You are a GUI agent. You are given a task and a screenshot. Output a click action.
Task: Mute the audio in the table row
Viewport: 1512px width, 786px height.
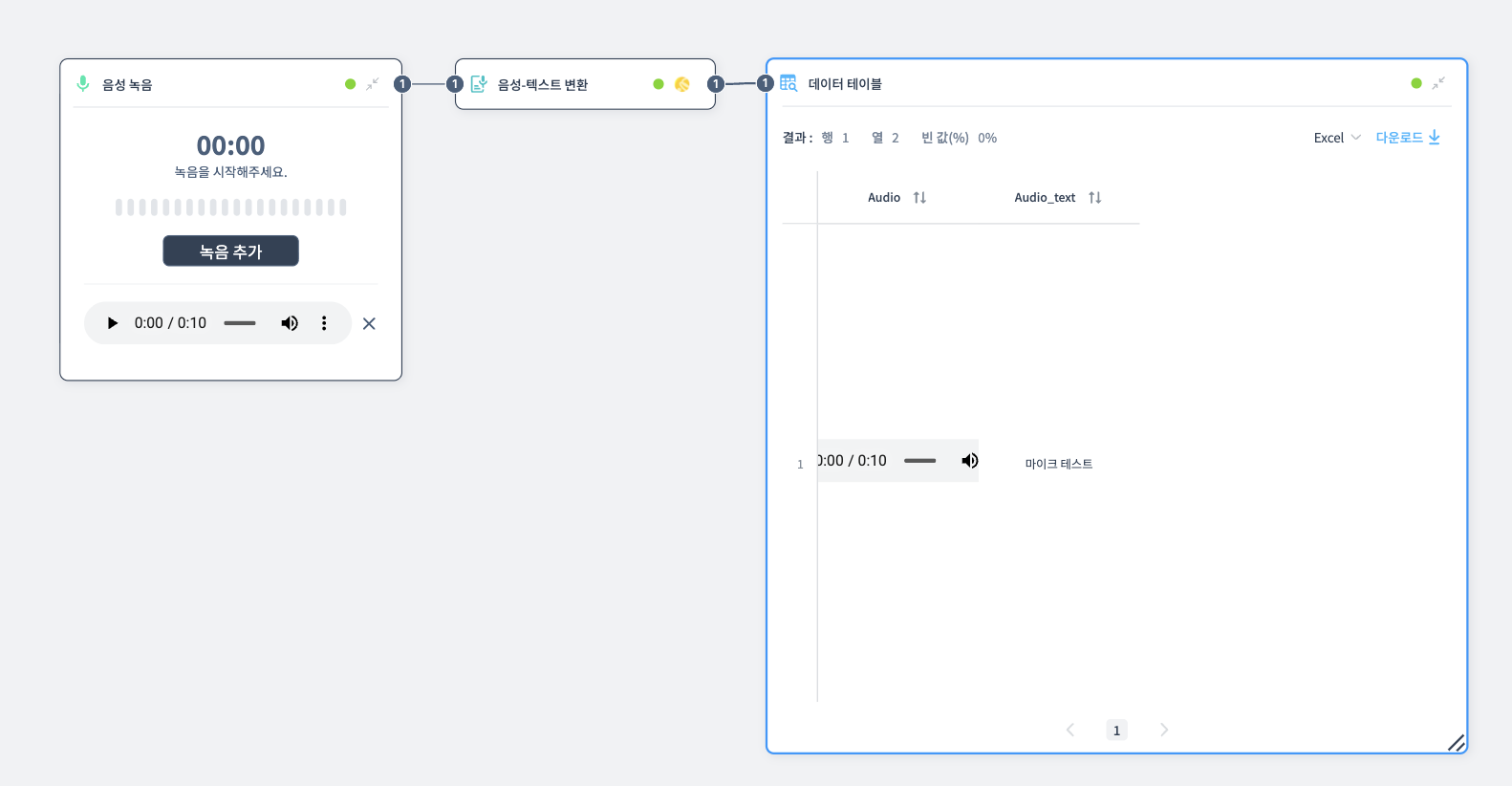pos(969,461)
